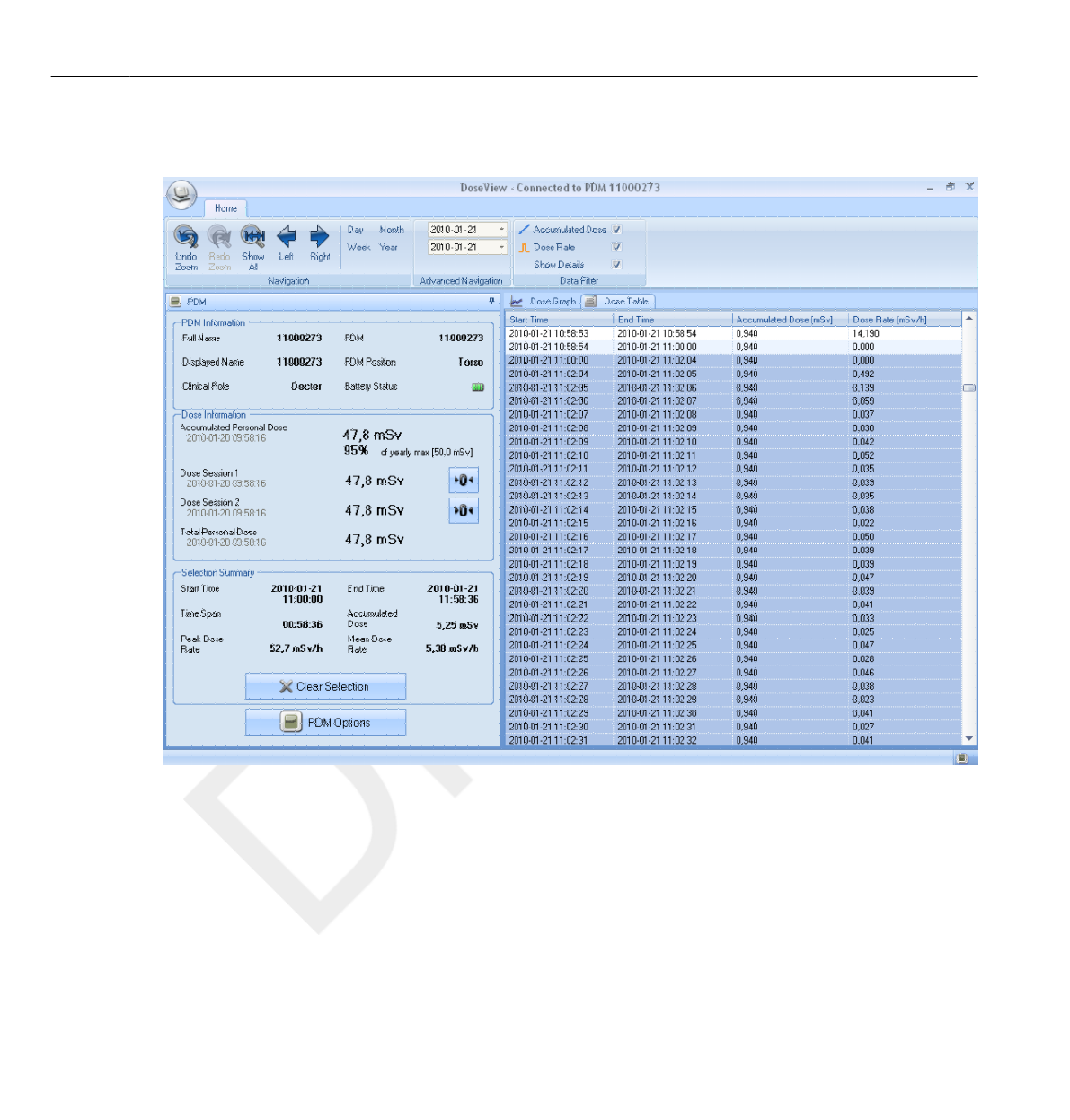Navigate Left with the arrow icon
Viewport: 1070px width, 1120px height.
pyautogui.click(x=286, y=236)
